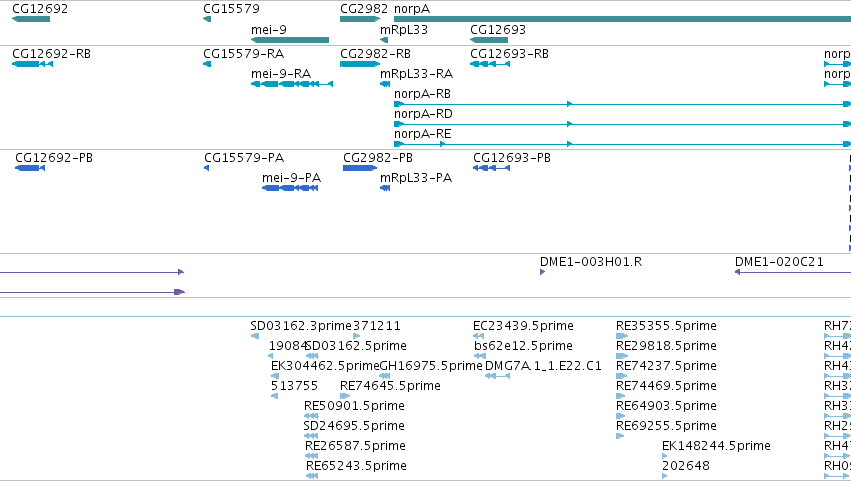Select the RE65243.5prime EST label

356,466
